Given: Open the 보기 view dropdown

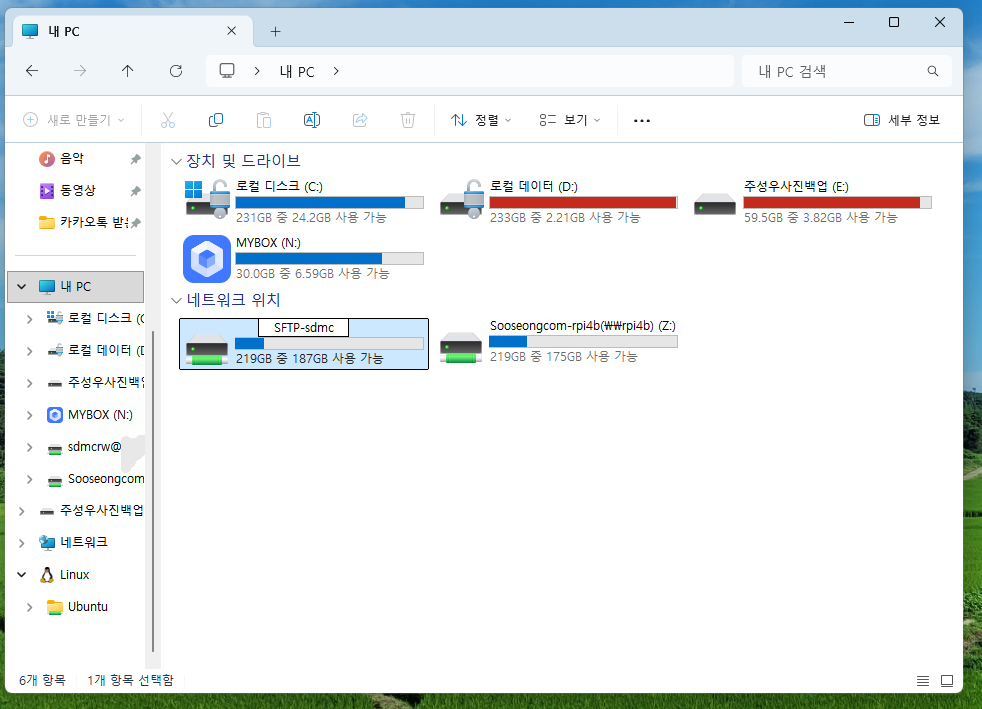Looking at the screenshot, I should click(x=570, y=120).
